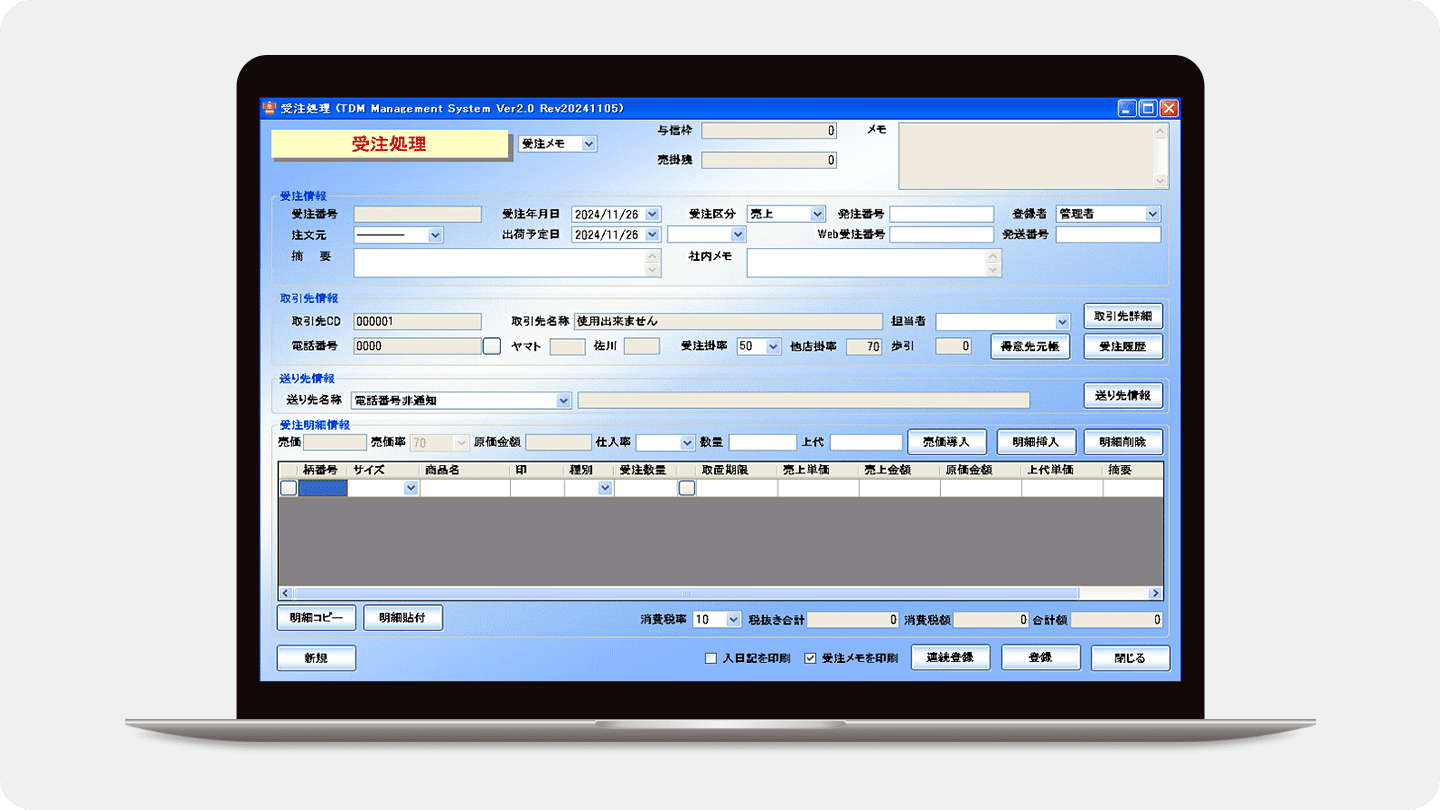Image resolution: width=1440 pixels, height=810 pixels.
Task: Open the 種別 dropdown in the grid row
Action: click(x=605, y=488)
